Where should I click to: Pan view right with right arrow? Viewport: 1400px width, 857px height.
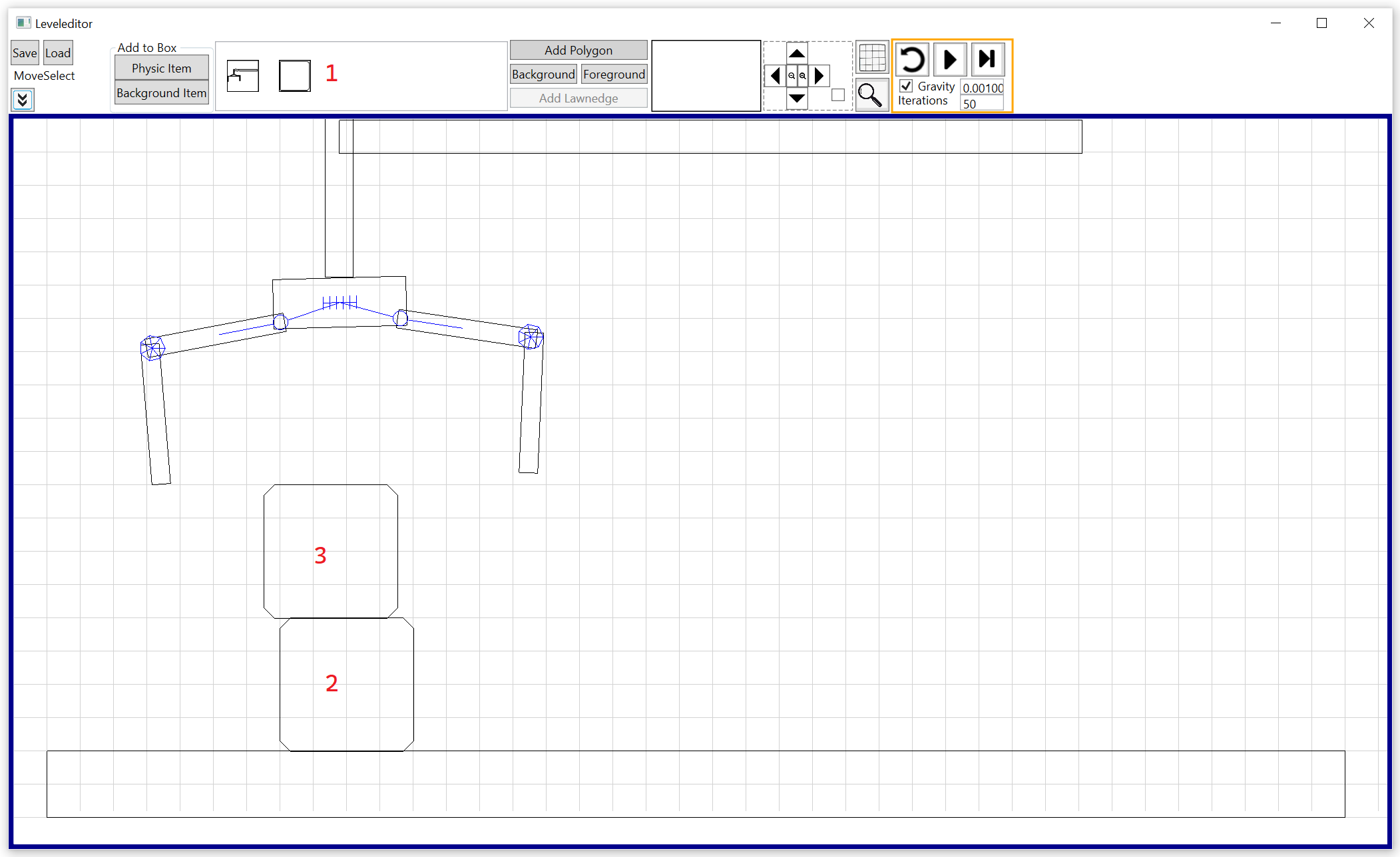[x=819, y=76]
